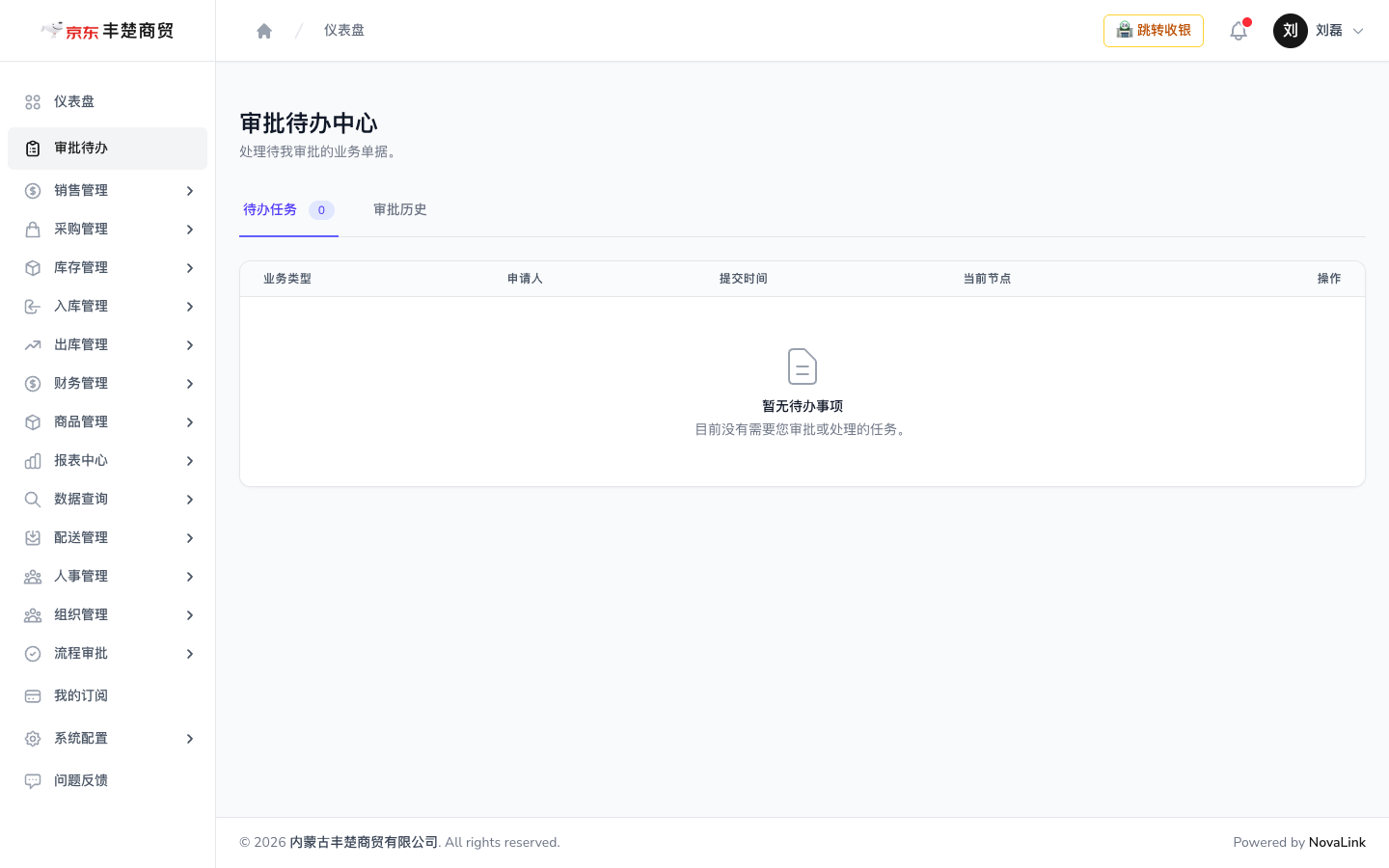
Task: Click the 操作 column header
Action: (1329, 279)
